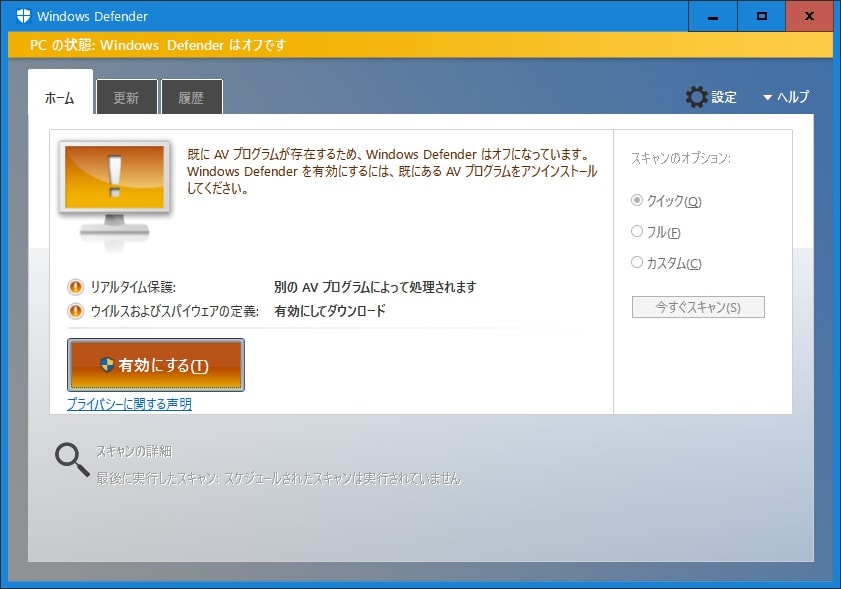The width and height of the screenshot is (841, 589).
Task: Click the Windows Defender title bar text
Action: click(92, 16)
